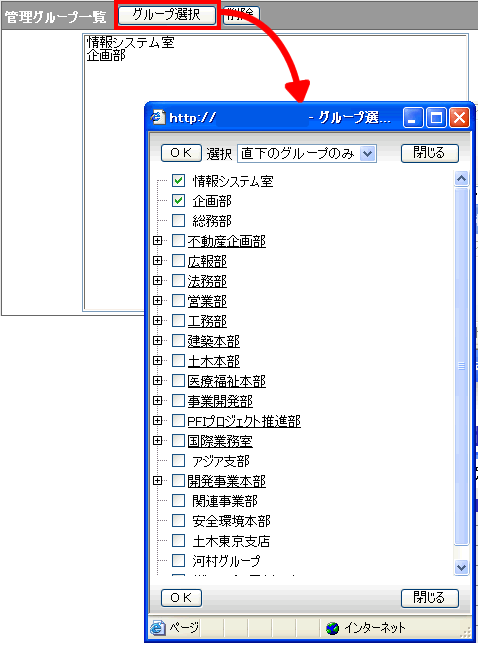Image resolution: width=478 pixels, height=645 pixels.
Task: Click the Internet zone globe icon
Action: [x=332, y=628]
